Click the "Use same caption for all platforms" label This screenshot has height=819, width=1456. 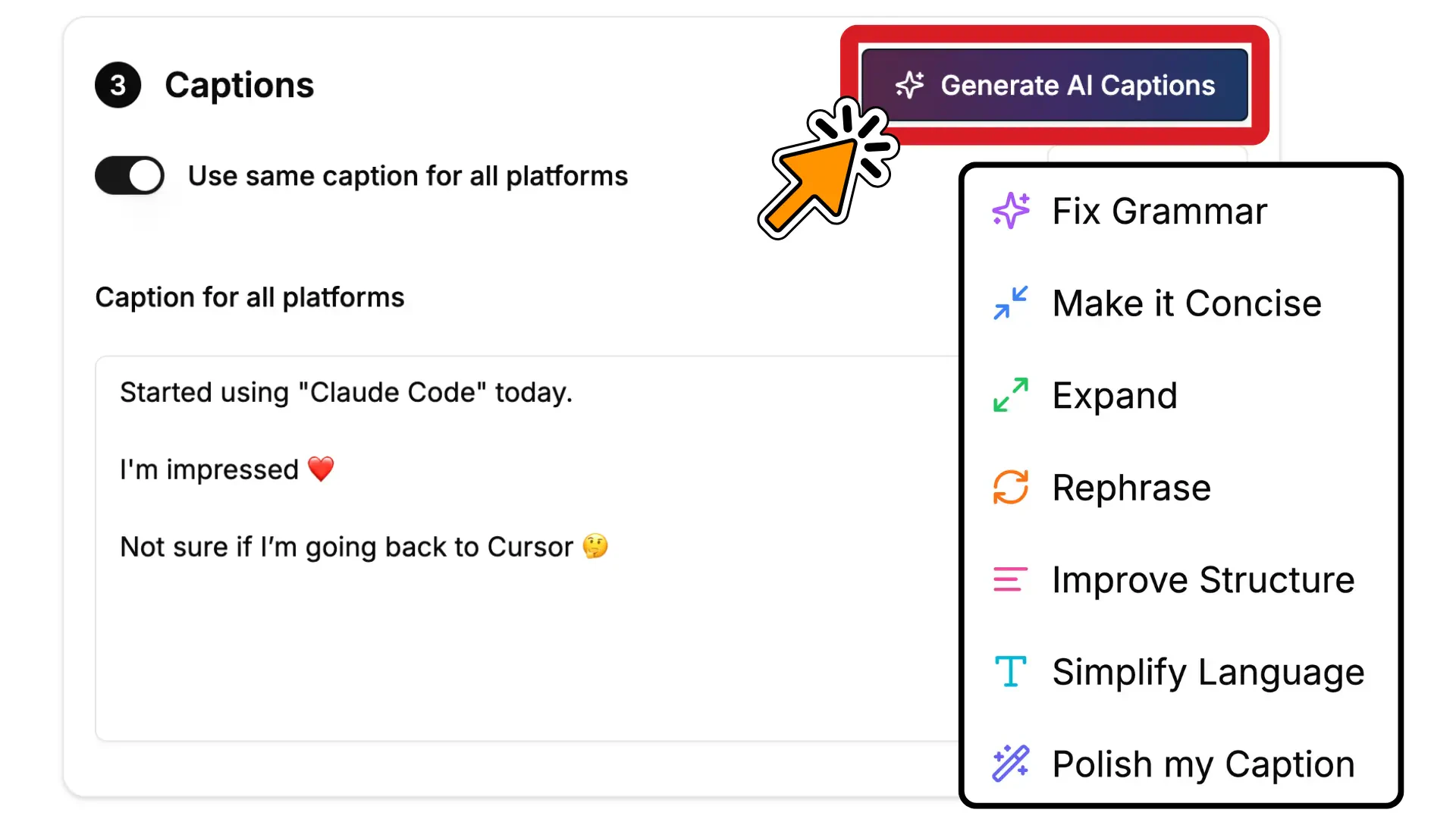408,176
